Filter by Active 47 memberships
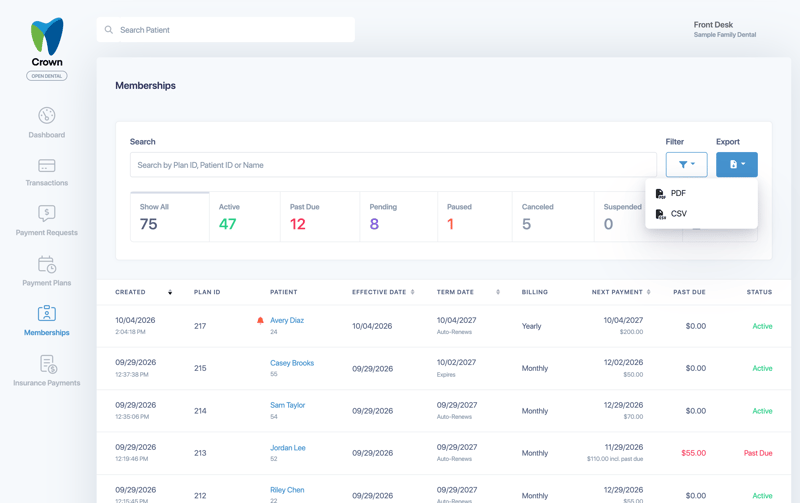The height and width of the screenshot is (503, 800). click(245, 217)
